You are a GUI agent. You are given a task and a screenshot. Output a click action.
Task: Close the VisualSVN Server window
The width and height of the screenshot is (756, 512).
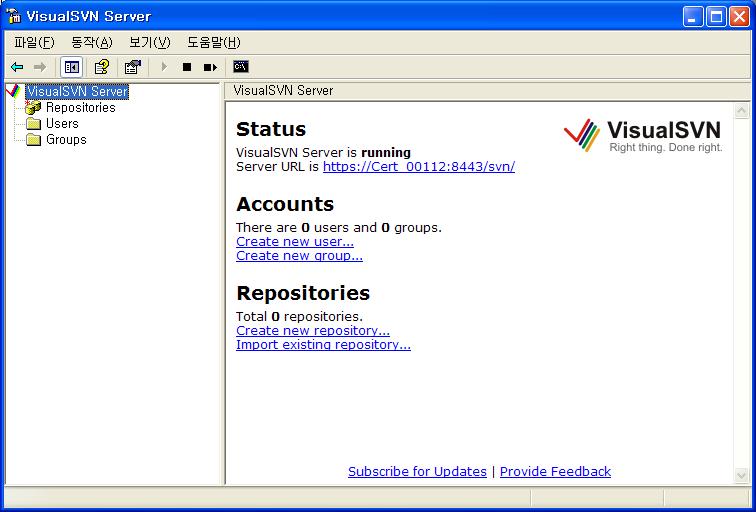coord(739,17)
